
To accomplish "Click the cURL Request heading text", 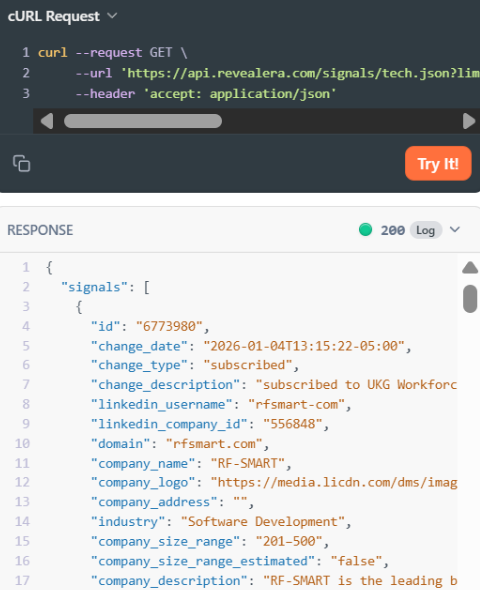I will tap(54, 16).
